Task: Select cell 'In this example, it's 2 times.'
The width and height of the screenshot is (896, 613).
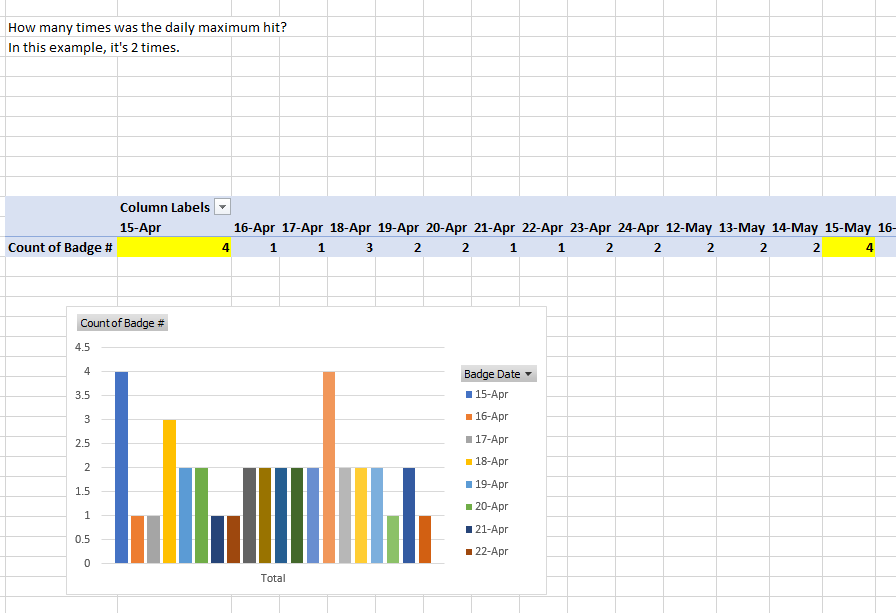Action: 94,47
